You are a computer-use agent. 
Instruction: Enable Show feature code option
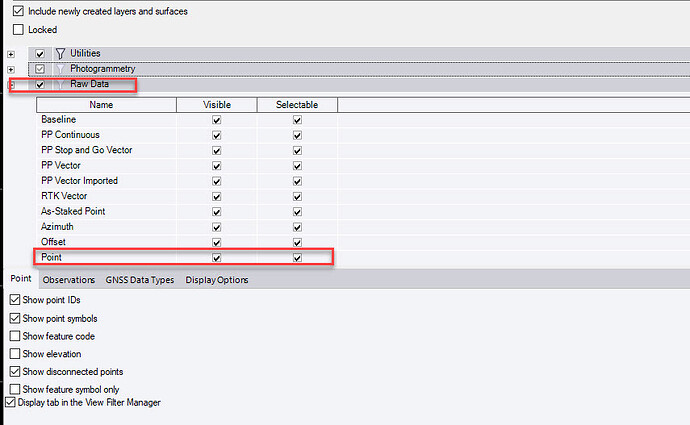tap(14, 336)
